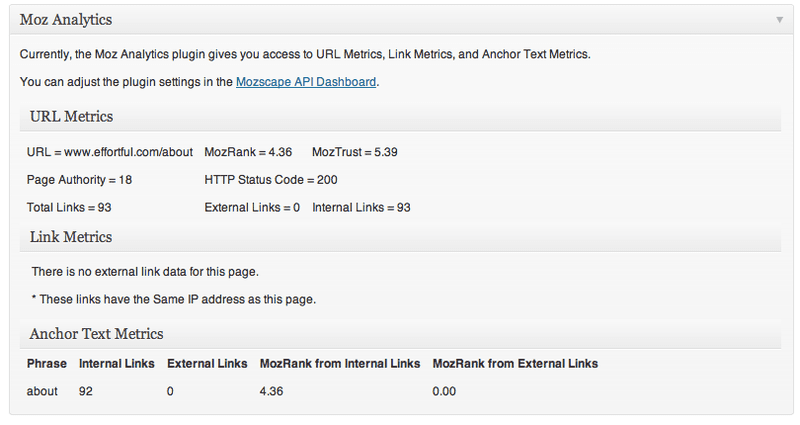Click the Total Links = 93 metric
Image resolution: width=800 pixels, height=425 pixels.
pos(68,208)
